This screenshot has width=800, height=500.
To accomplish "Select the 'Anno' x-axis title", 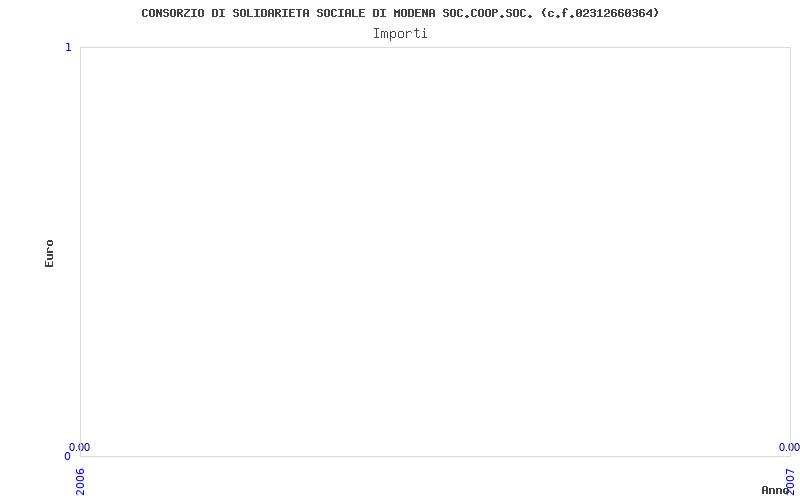I will (x=775, y=490).
